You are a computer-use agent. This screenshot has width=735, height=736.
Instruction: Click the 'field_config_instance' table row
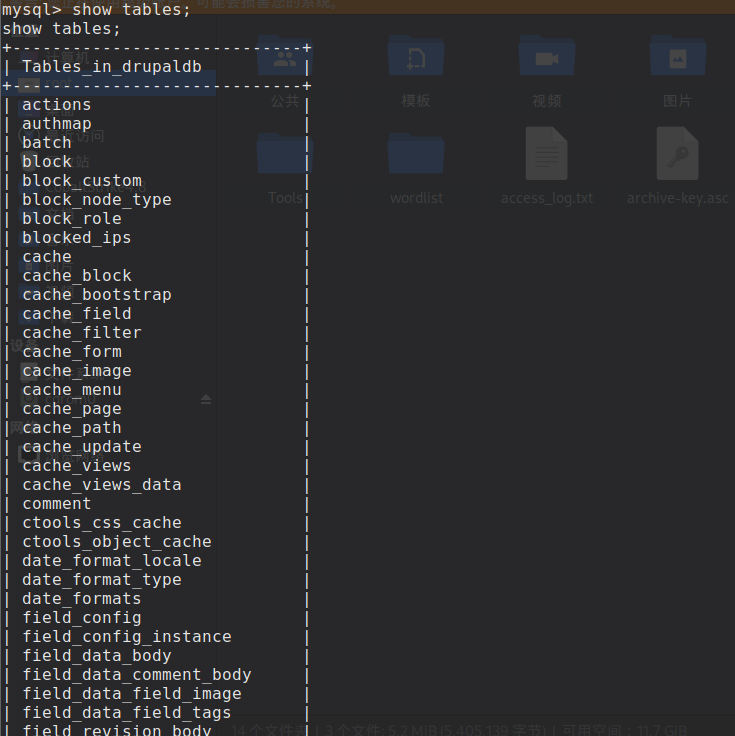(x=156, y=637)
